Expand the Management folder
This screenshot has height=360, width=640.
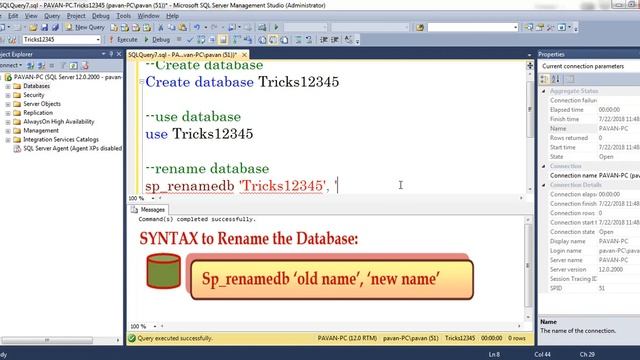(8, 131)
